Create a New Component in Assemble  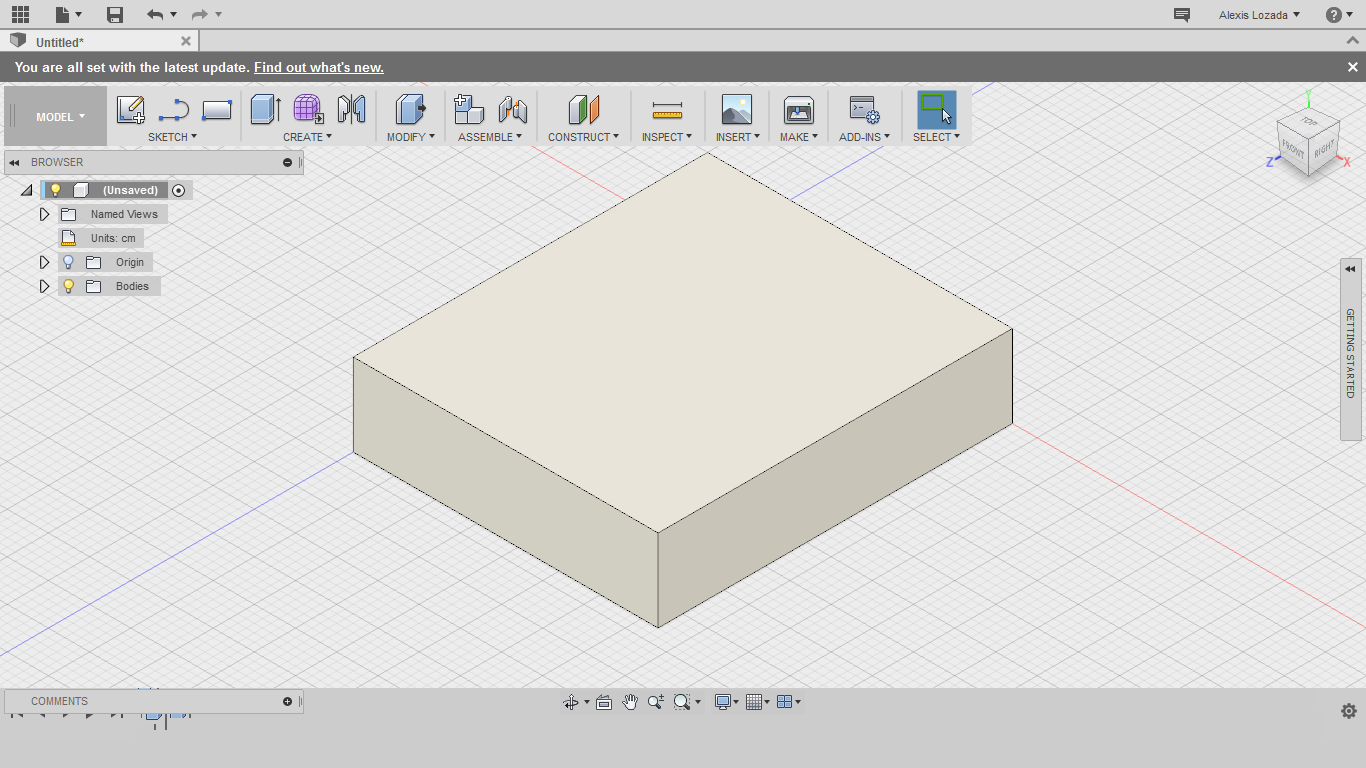(469, 109)
